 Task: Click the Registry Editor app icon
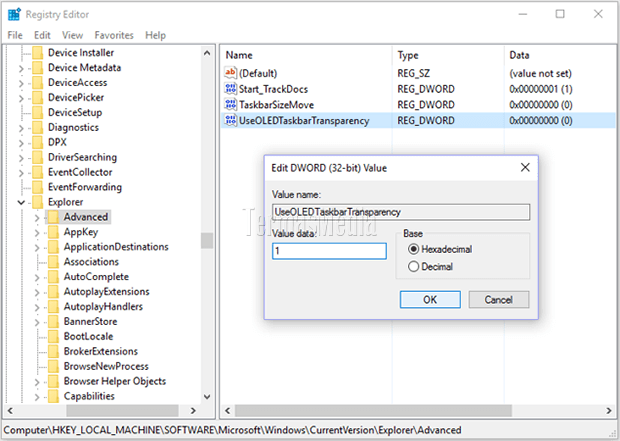point(14,14)
